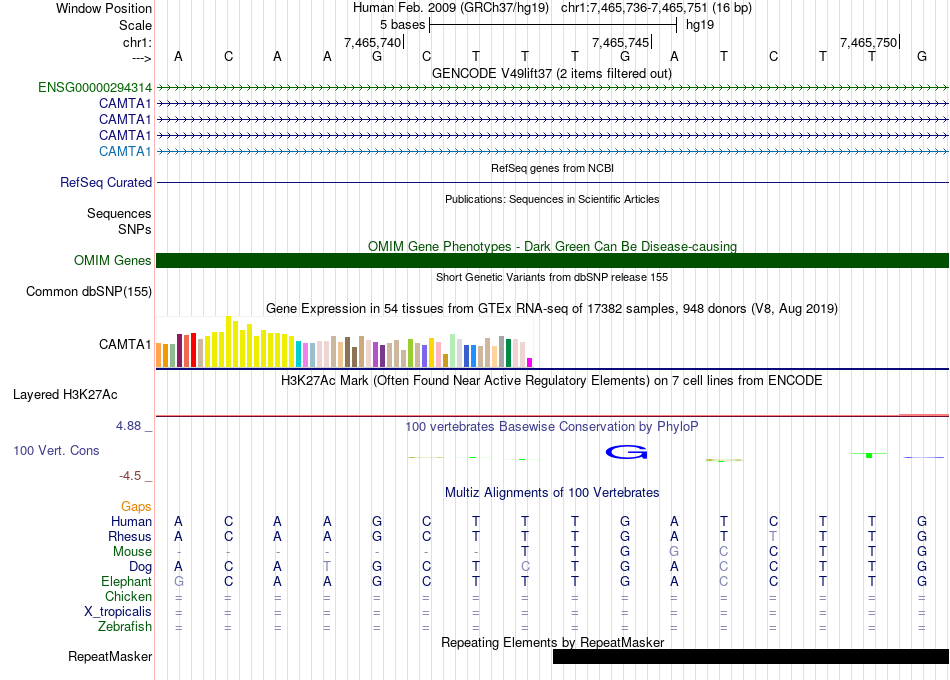Select the Mouse alignment species label
The width and height of the screenshot is (950, 680).
132,552
